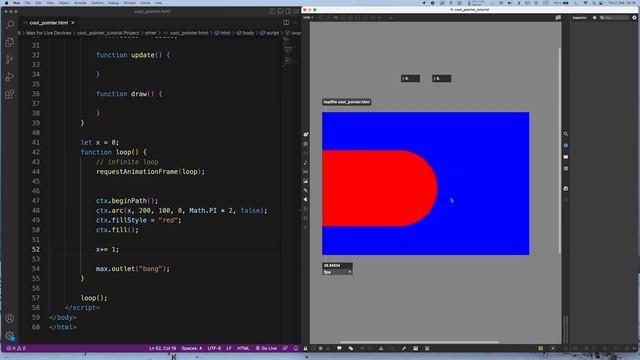
Task: Click the yellow icon in Max bottom toolbar
Action: [x=540, y=348]
